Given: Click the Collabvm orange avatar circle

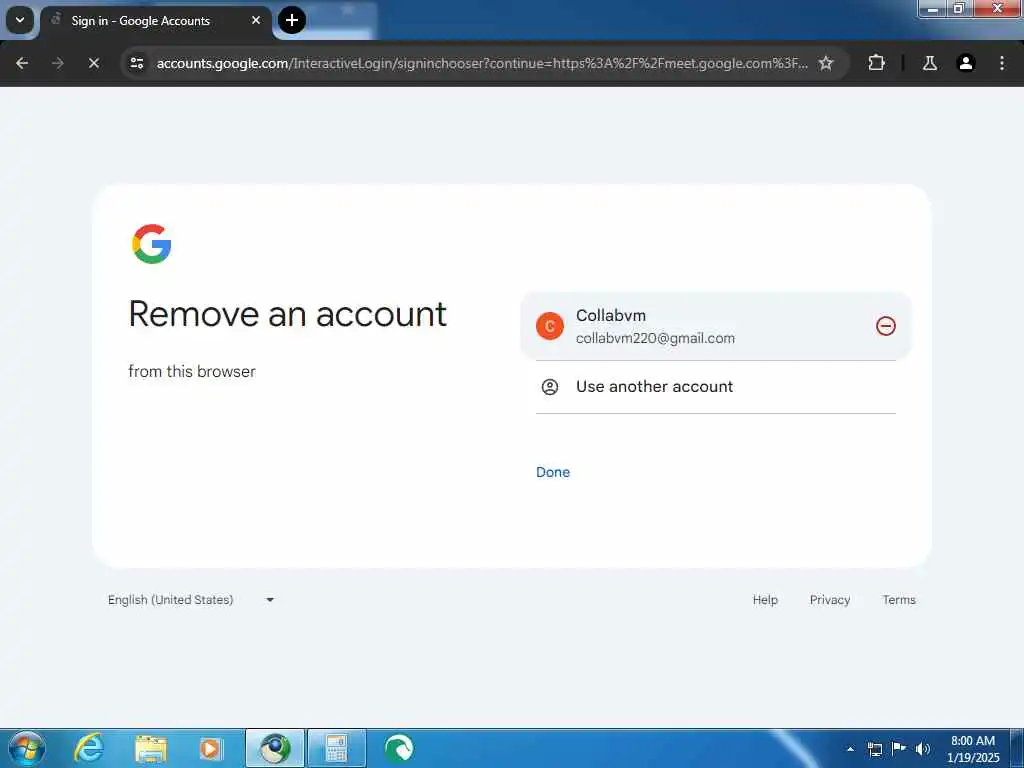Looking at the screenshot, I should [x=550, y=326].
